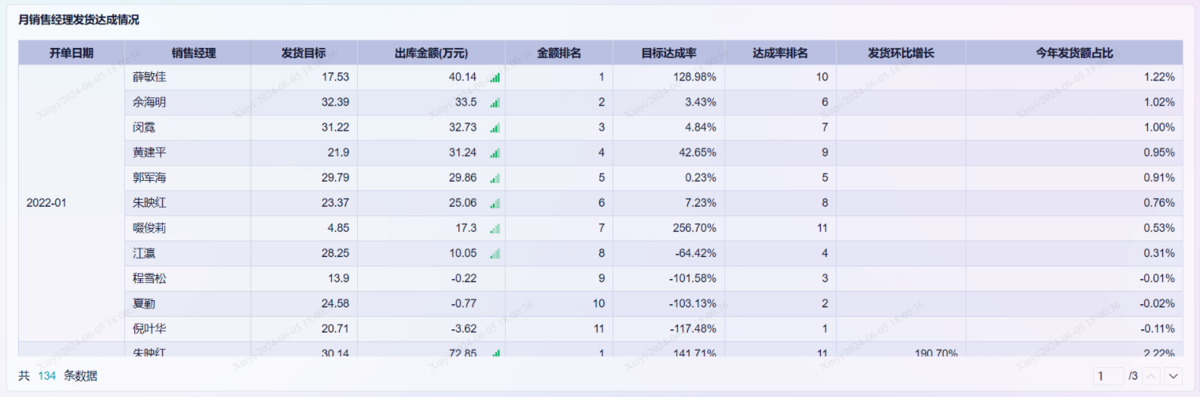Click the 1.00% yearly share cell
Screen dimensions: 1200x397
(x=1075, y=127)
